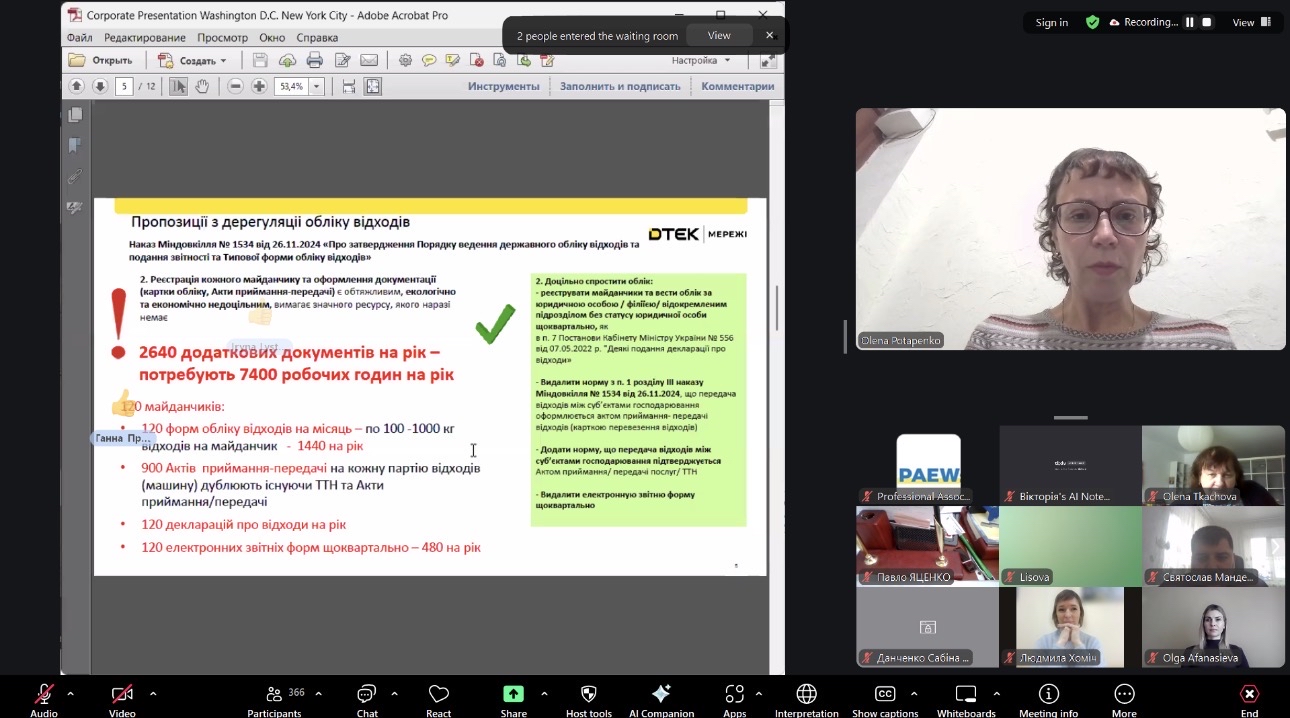Turn on the camera with Video button
The width and height of the screenshot is (1290, 718).
pos(122,695)
